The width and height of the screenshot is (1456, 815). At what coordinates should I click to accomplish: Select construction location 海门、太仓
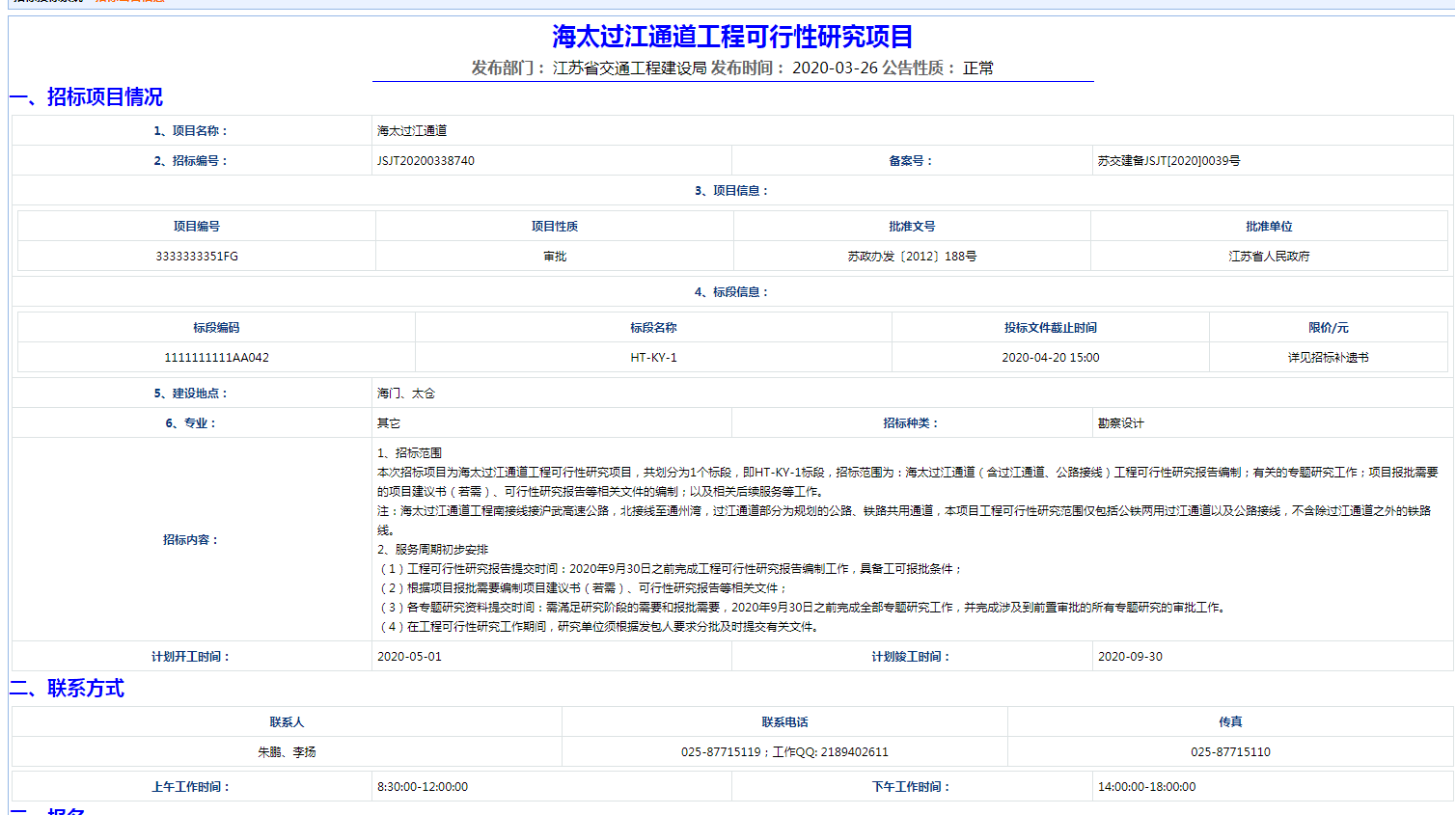point(406,394)
